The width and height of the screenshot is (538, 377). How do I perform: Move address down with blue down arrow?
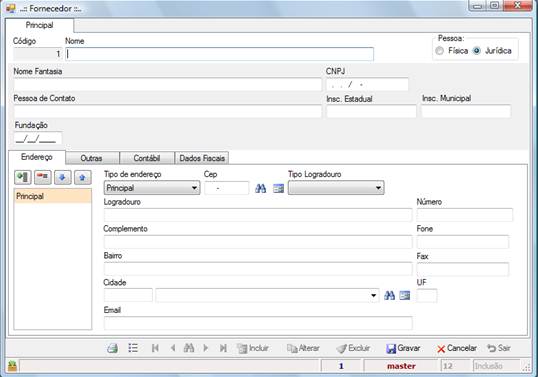tap(62, 177)
